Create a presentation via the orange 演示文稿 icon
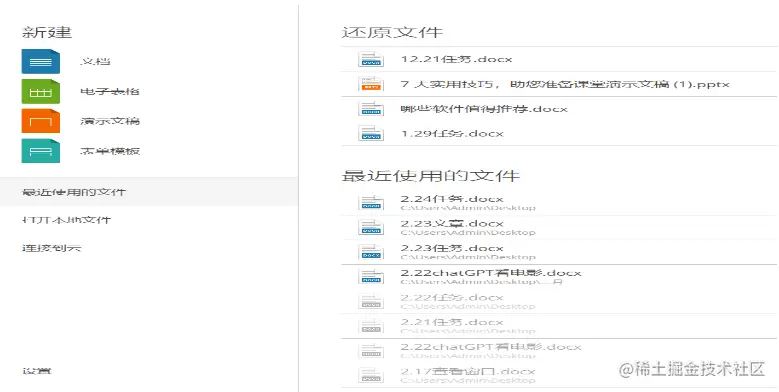The height and width of the screenshot is (392, 779). [41, 121]
